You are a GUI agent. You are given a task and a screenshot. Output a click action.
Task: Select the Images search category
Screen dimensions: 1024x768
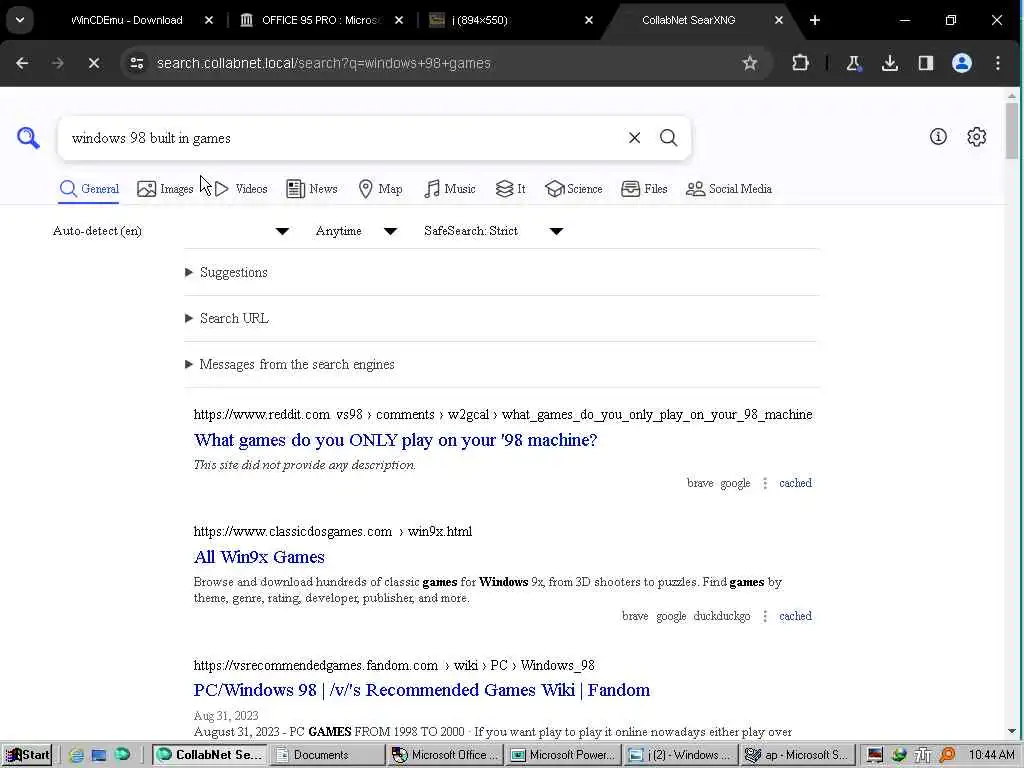coord(165,189)
